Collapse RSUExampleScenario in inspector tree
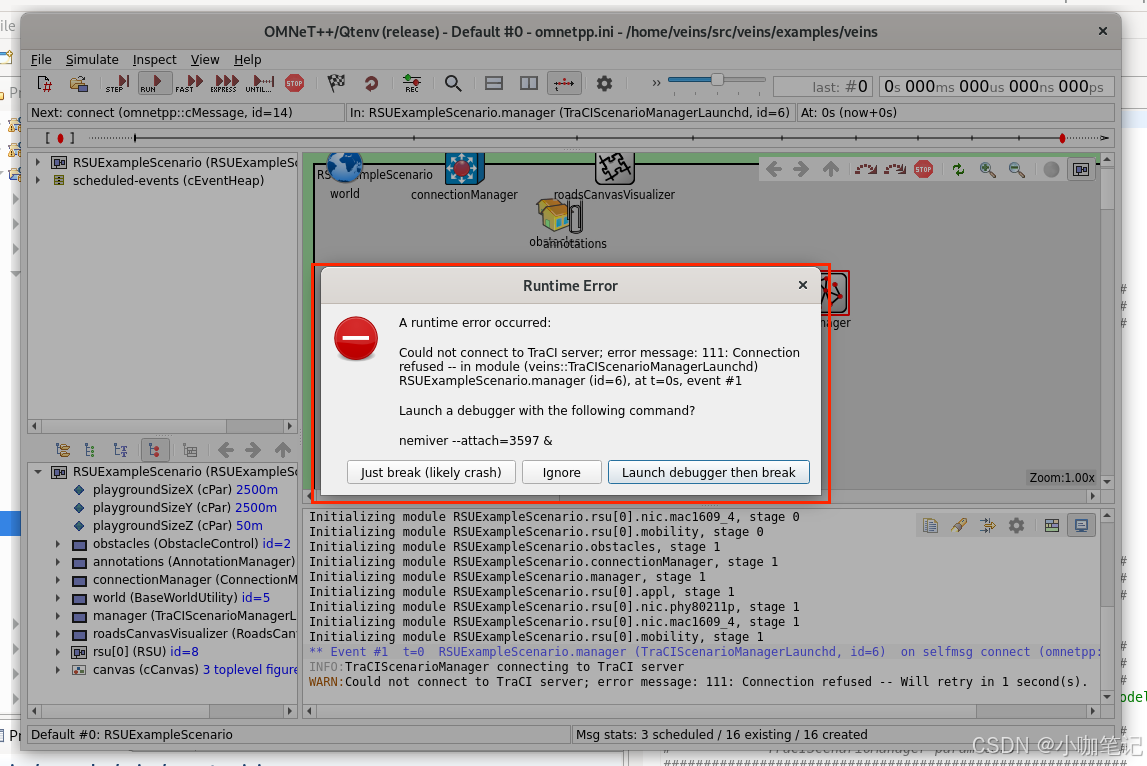Image resolution: width=1147 pixels, height=766 pixels. [x=38, y=472]
